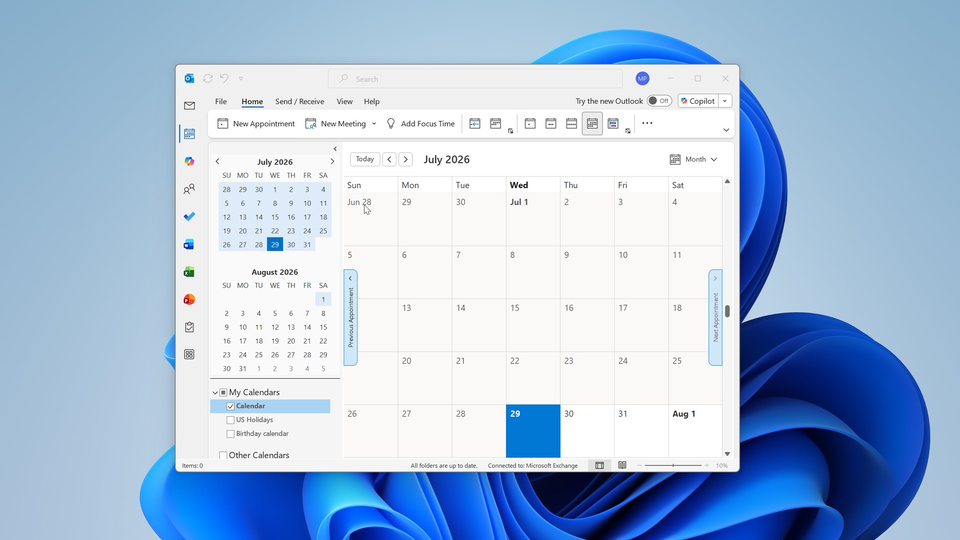Open the New Meeting dropdown arrow
The width and height of the screenshot is (960, 540).
pyautogui.click(x=374, y=124)
